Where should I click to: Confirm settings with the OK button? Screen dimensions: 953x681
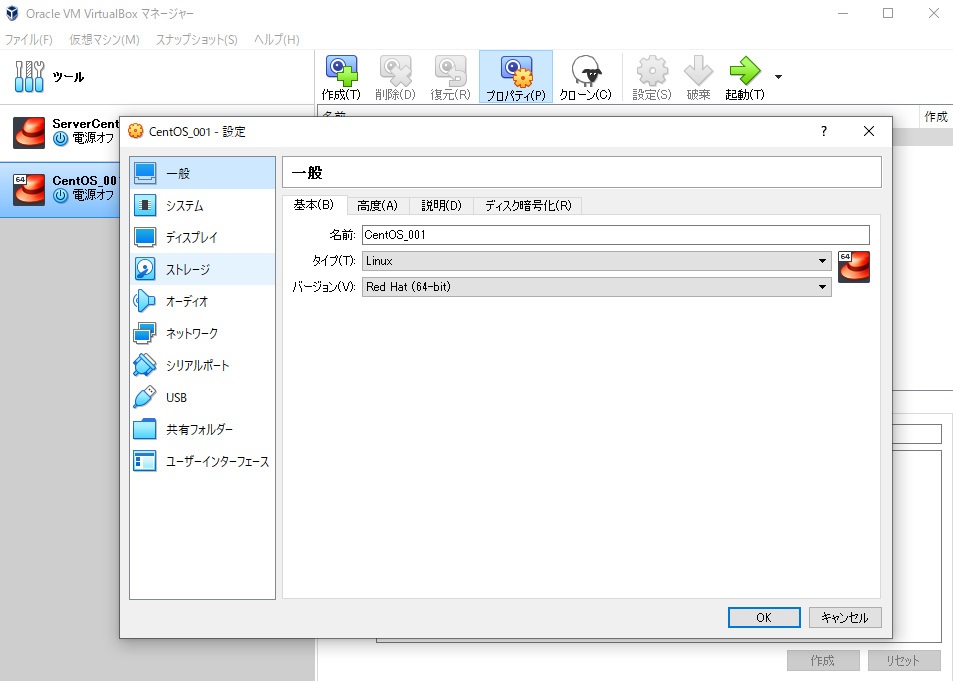pos(764,618)
